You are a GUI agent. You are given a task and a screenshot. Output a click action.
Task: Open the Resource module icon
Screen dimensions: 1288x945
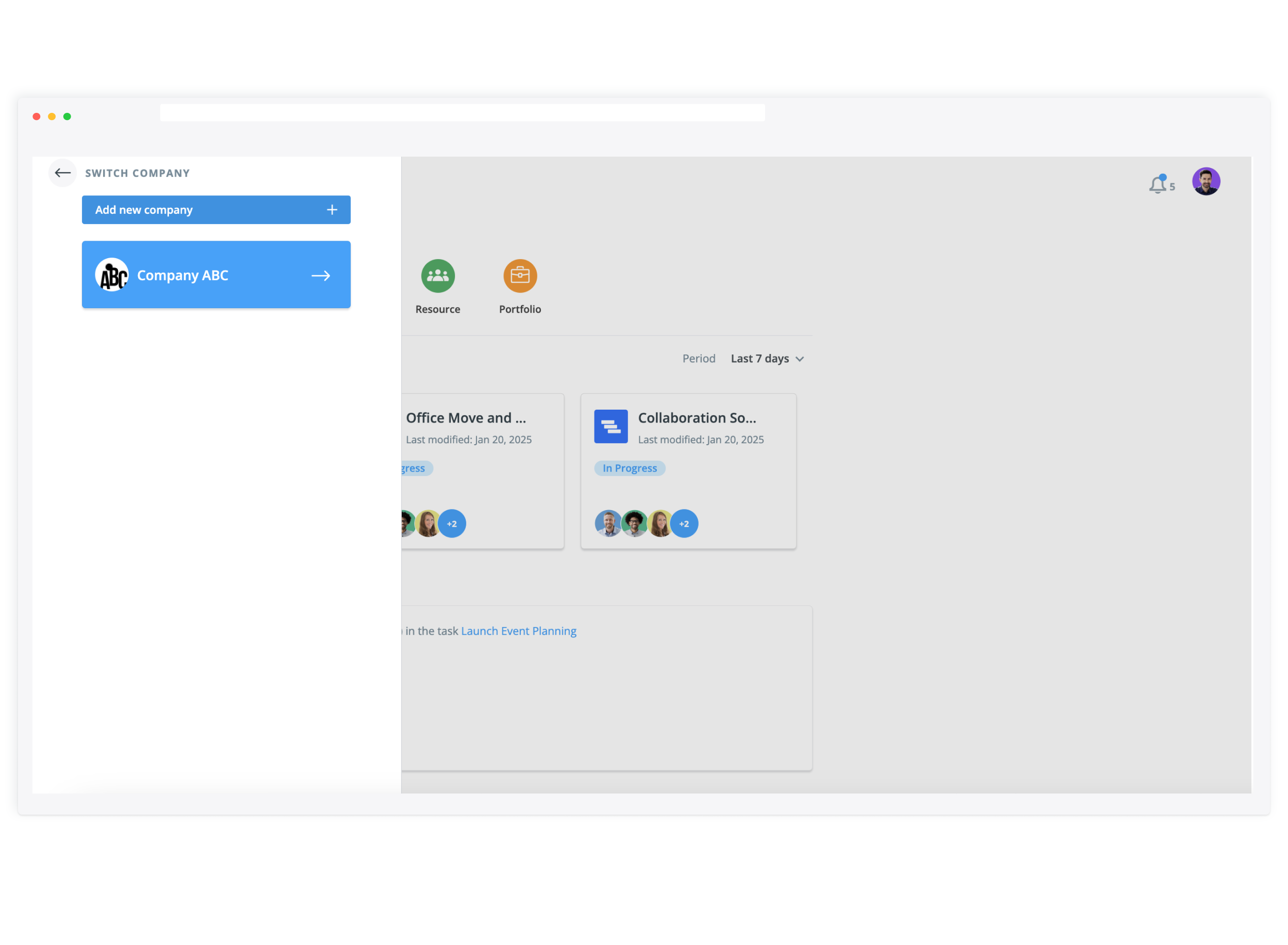(x=437, y=276)
